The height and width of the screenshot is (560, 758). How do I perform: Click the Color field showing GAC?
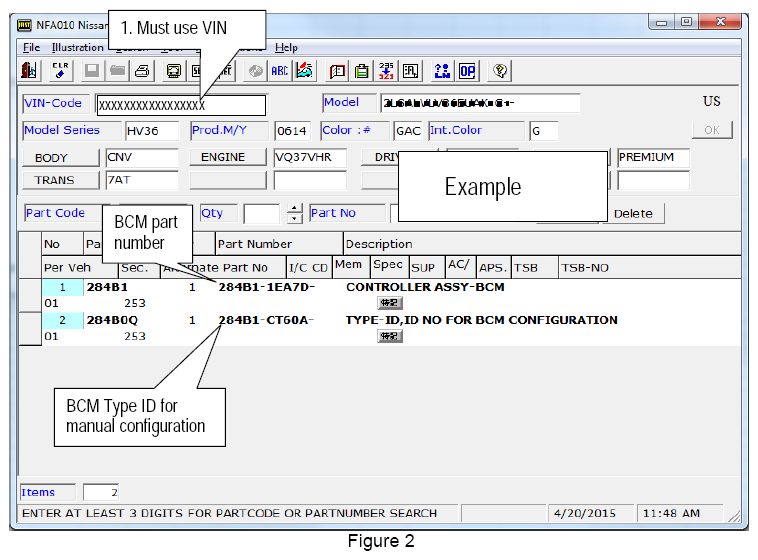(408, 131)
